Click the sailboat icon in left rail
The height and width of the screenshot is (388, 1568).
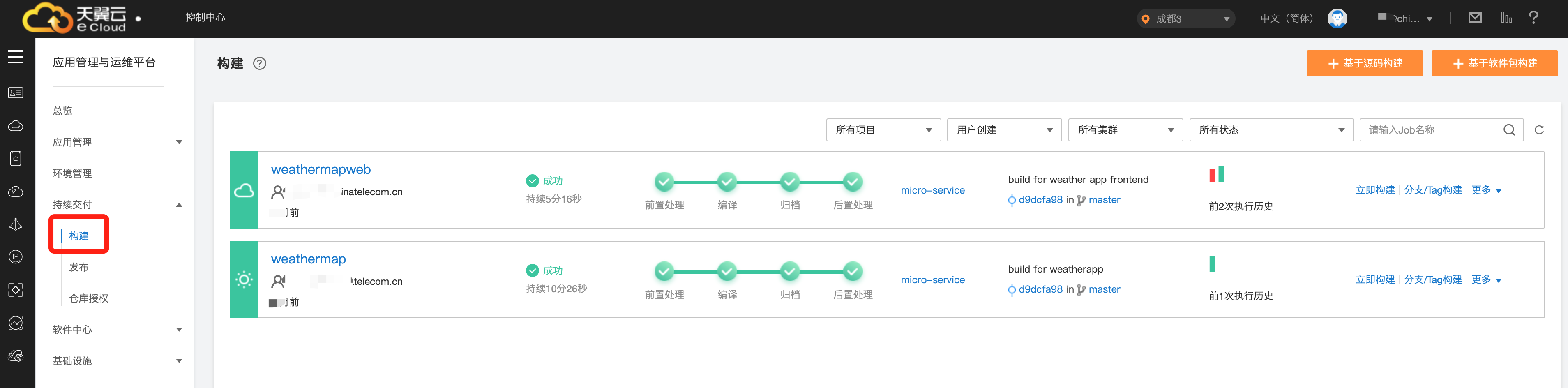click(16, 224)
